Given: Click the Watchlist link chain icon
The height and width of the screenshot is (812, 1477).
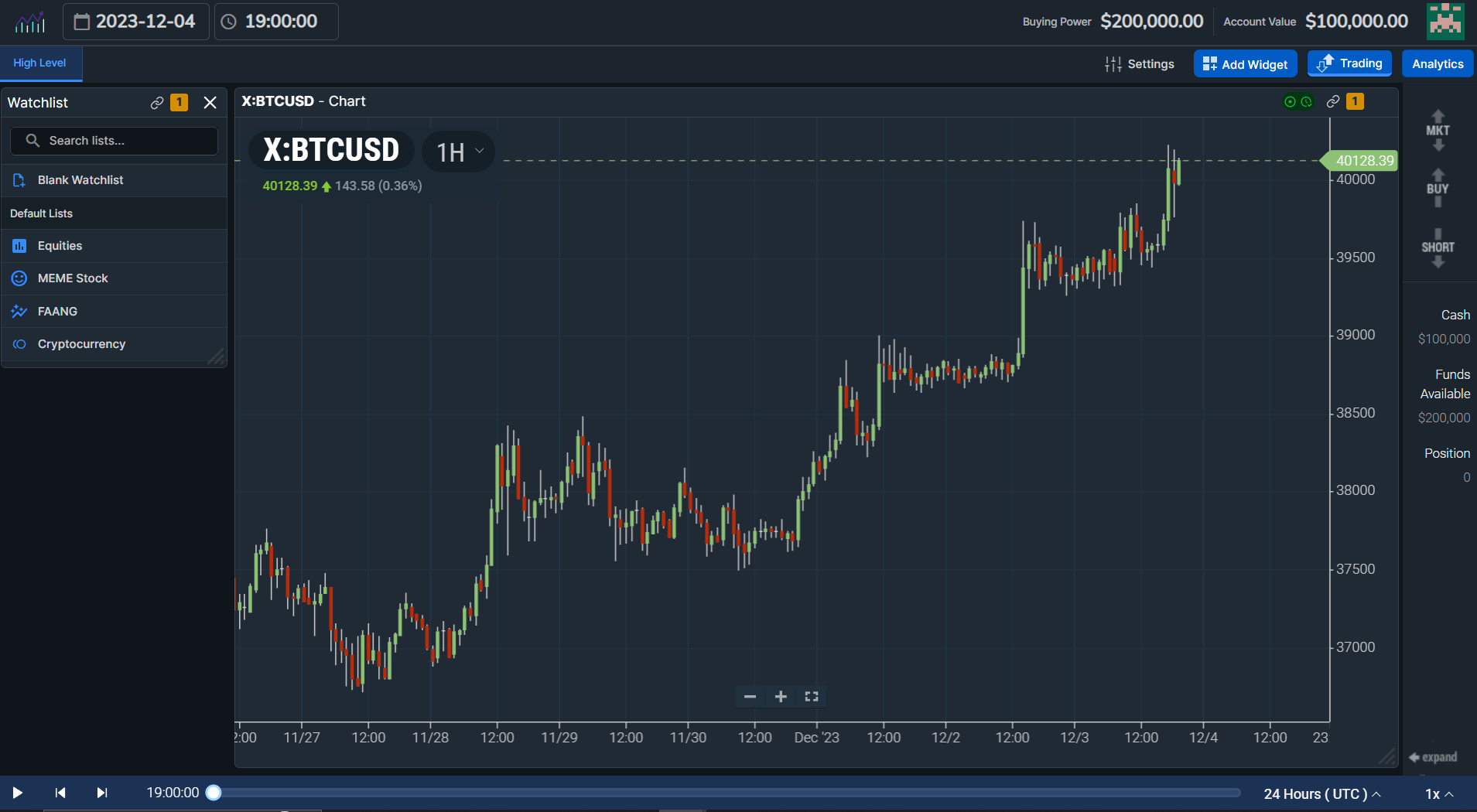Looking at the screenshot, I should 157,103.
